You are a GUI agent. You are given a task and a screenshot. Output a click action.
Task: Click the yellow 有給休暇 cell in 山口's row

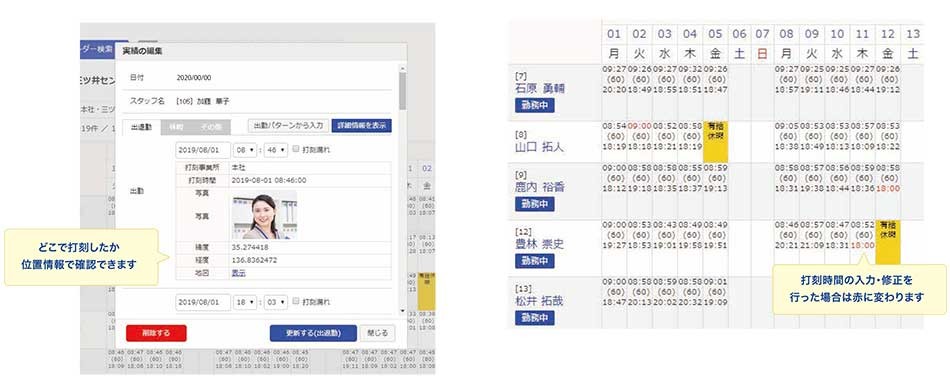pos(716,142)
